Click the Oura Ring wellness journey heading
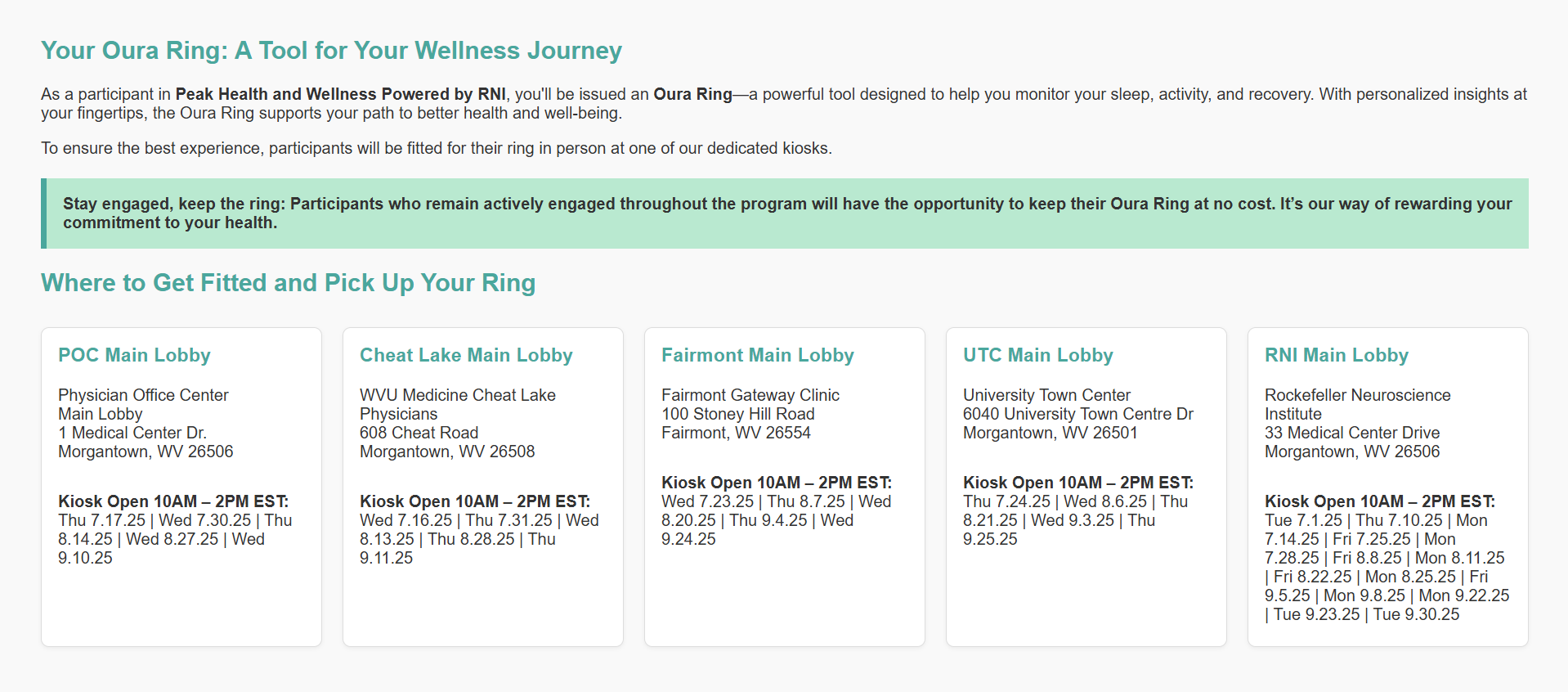This screenshot has height=692, width=1568. 331,51
